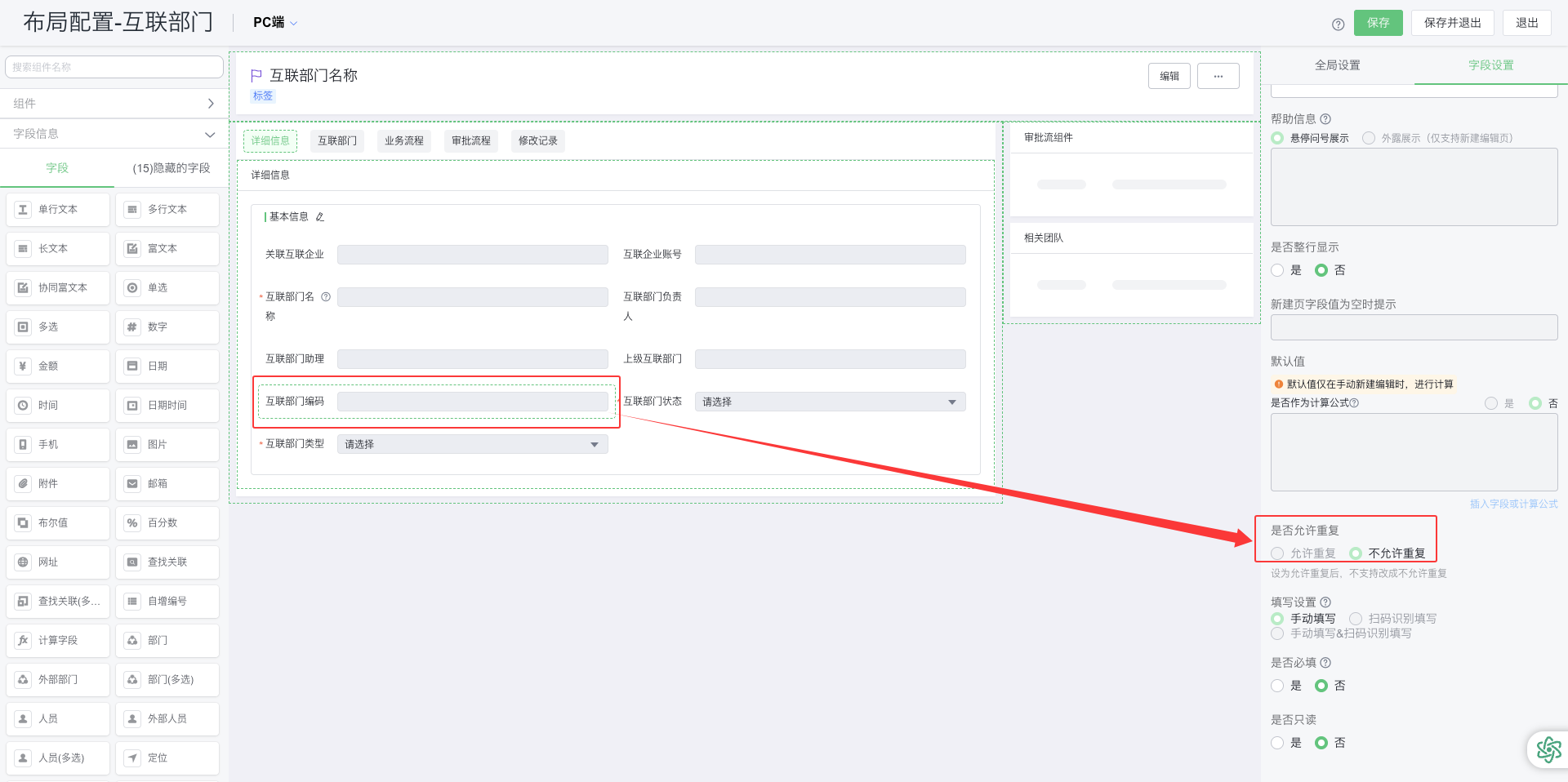The width and height of the screenshot is (1568, 782).
Task: Click the 金额 currency icon
Action: (x=23, y=367)
